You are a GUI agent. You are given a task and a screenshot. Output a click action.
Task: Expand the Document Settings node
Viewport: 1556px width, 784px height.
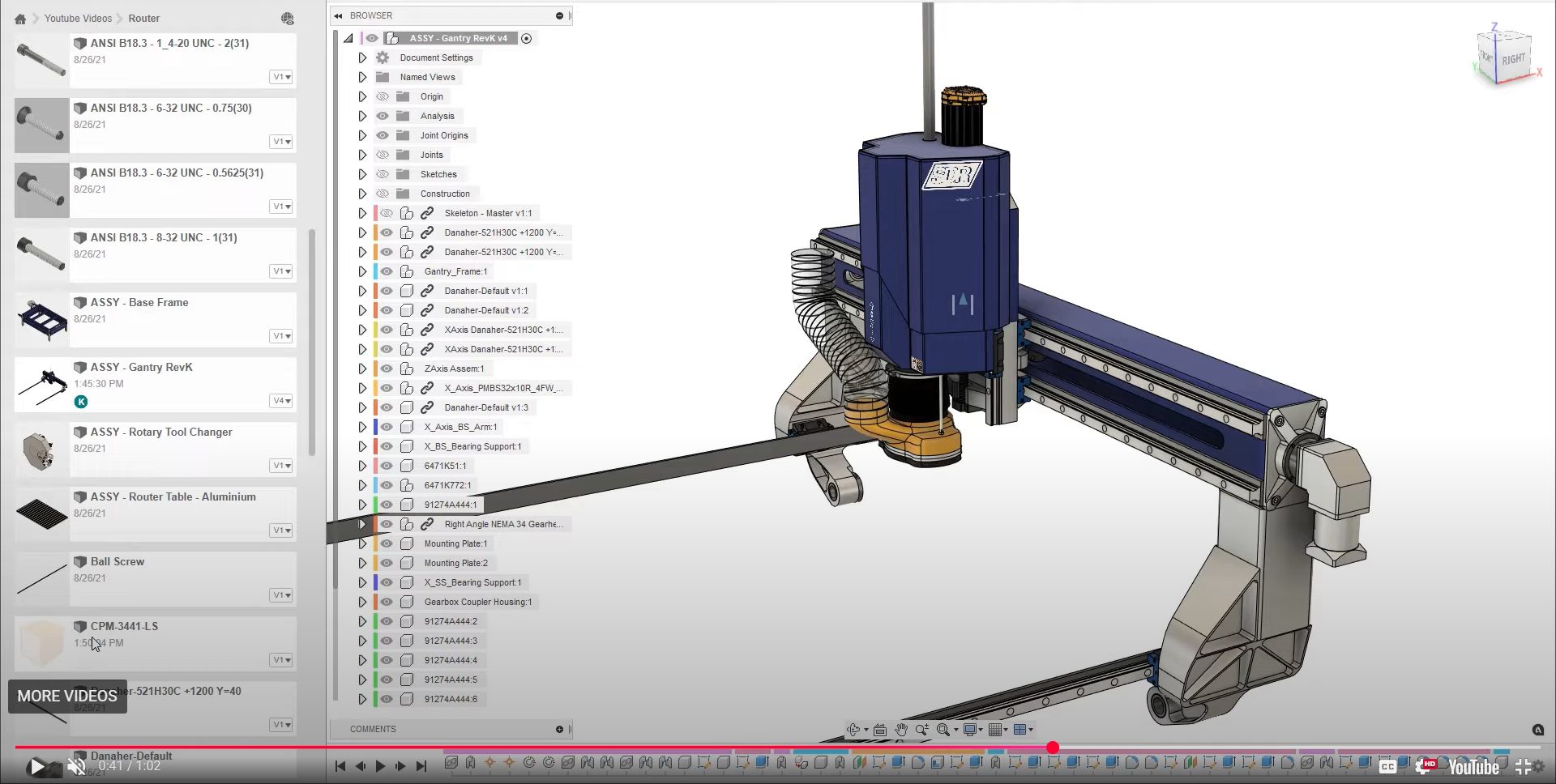pos(362,58)
